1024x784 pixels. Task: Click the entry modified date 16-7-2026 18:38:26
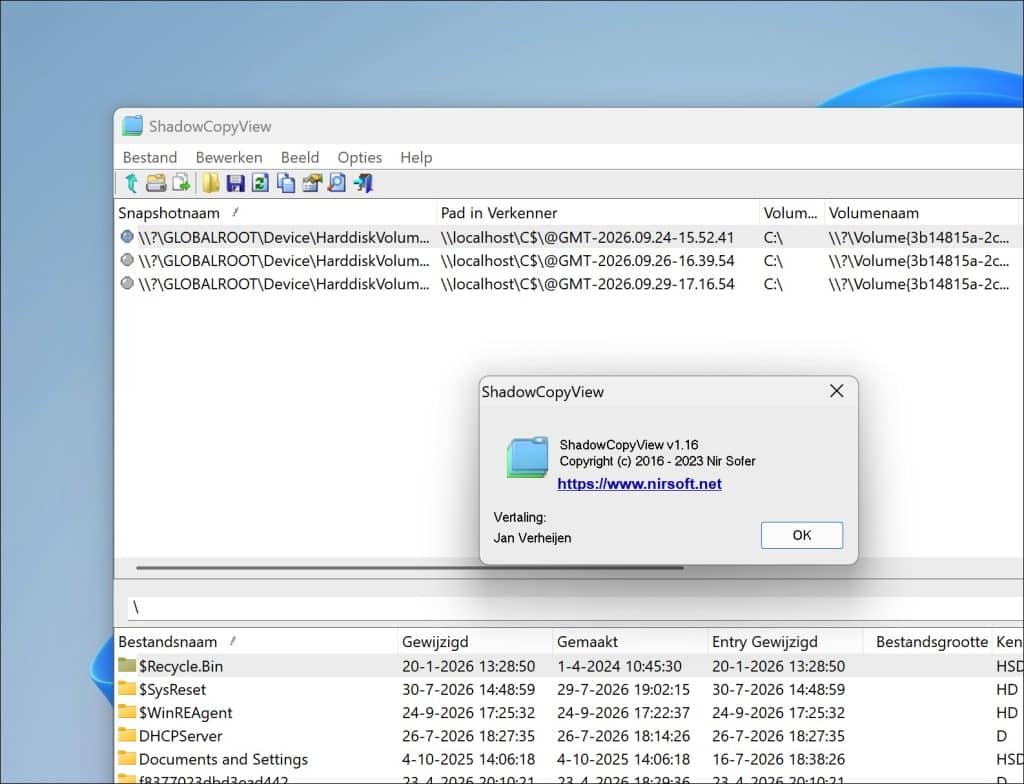coord(778,759)
